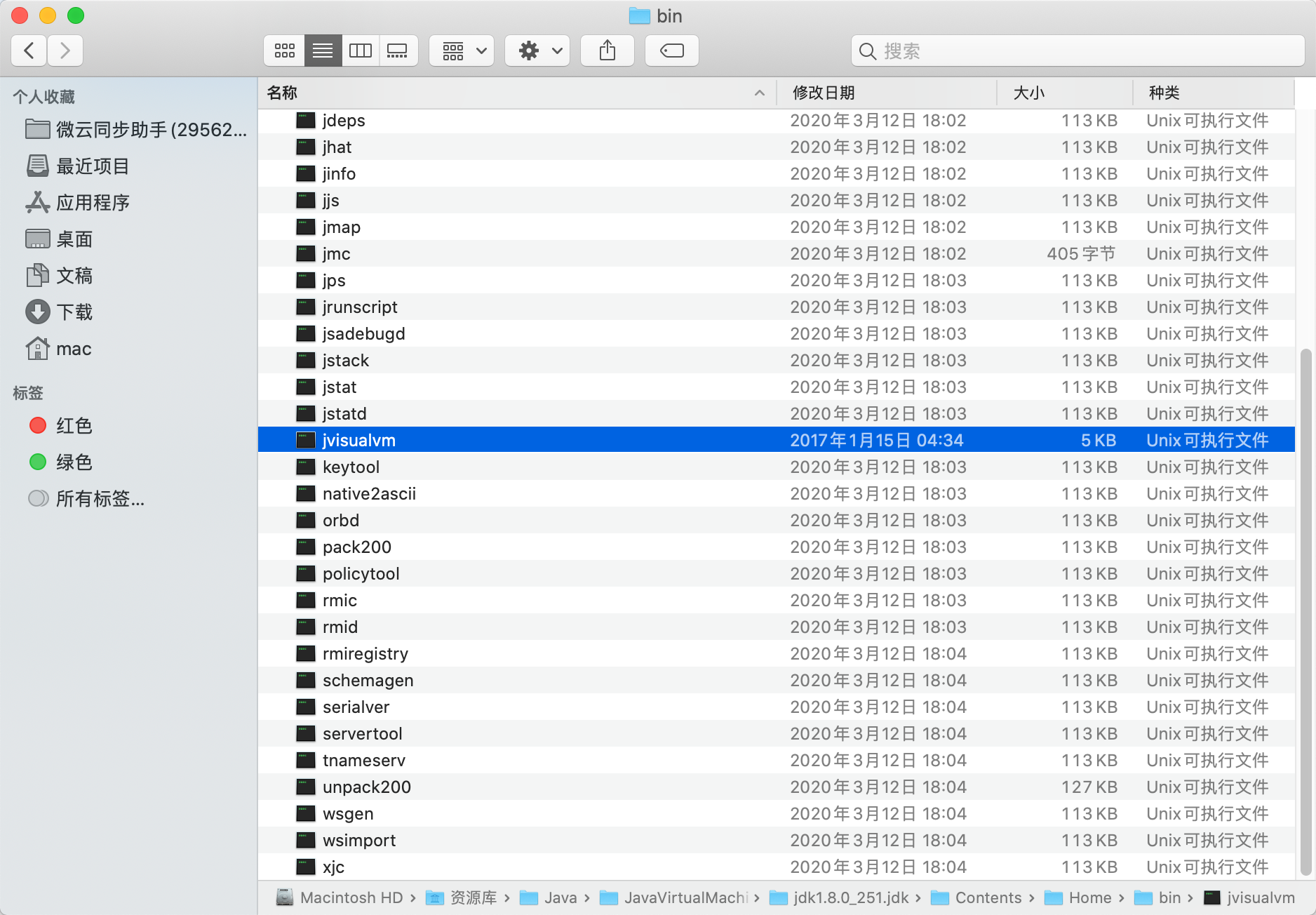Select the unpack200 file name
The width and height of the screenshot is (1316, 915).
367,787
